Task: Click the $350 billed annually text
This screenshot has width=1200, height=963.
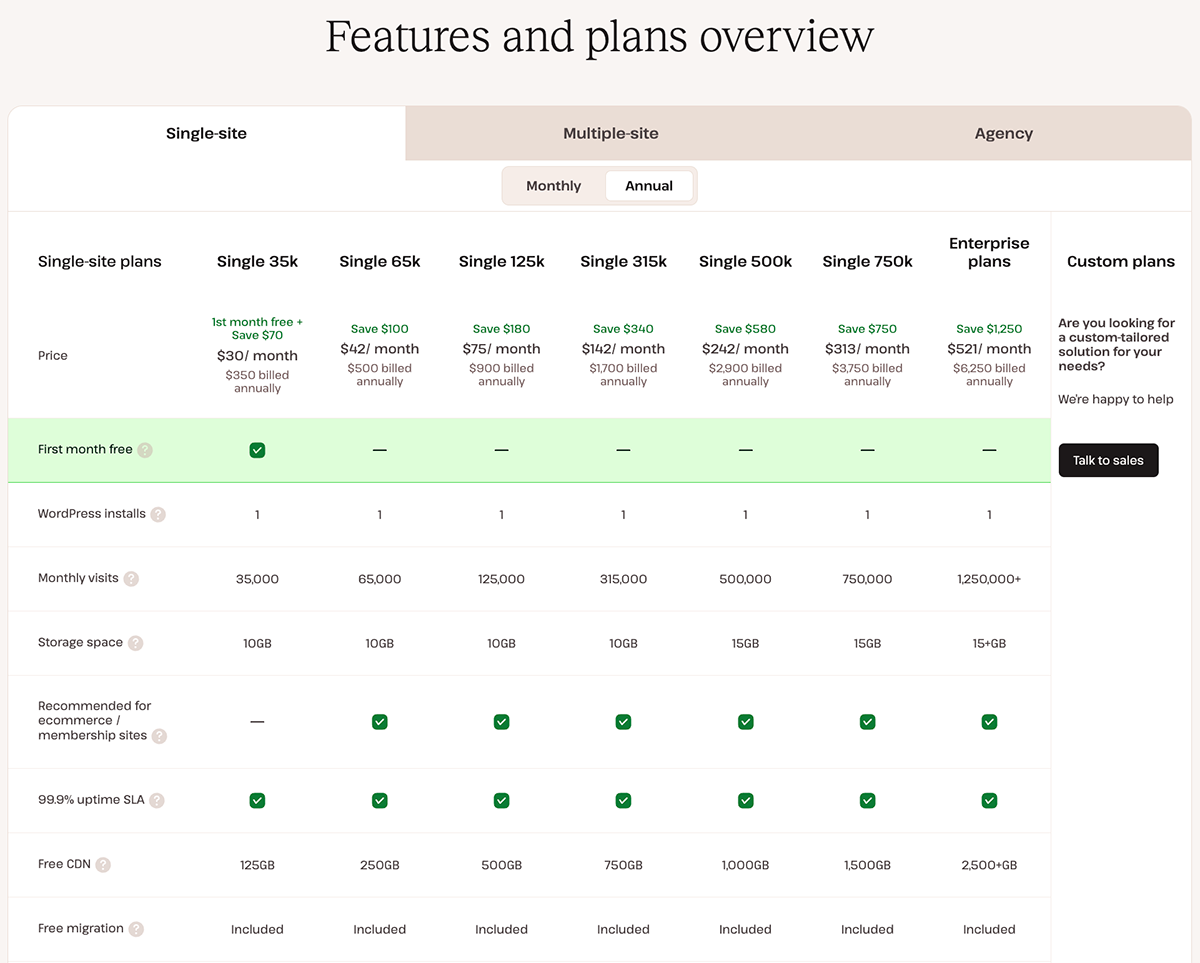Action: (x=257, y=382)
